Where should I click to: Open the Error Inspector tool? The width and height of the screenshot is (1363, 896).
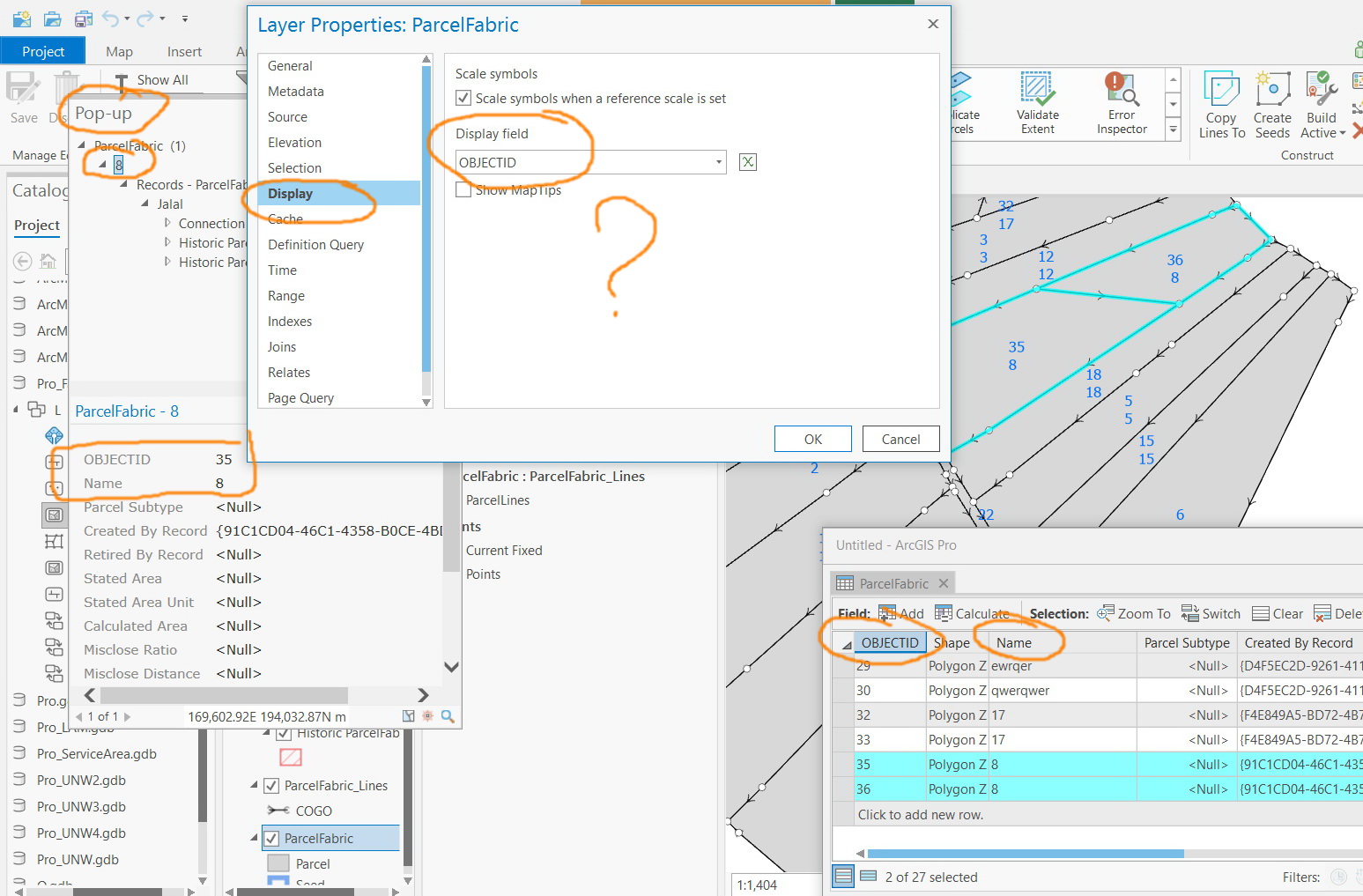point(1122,104)
